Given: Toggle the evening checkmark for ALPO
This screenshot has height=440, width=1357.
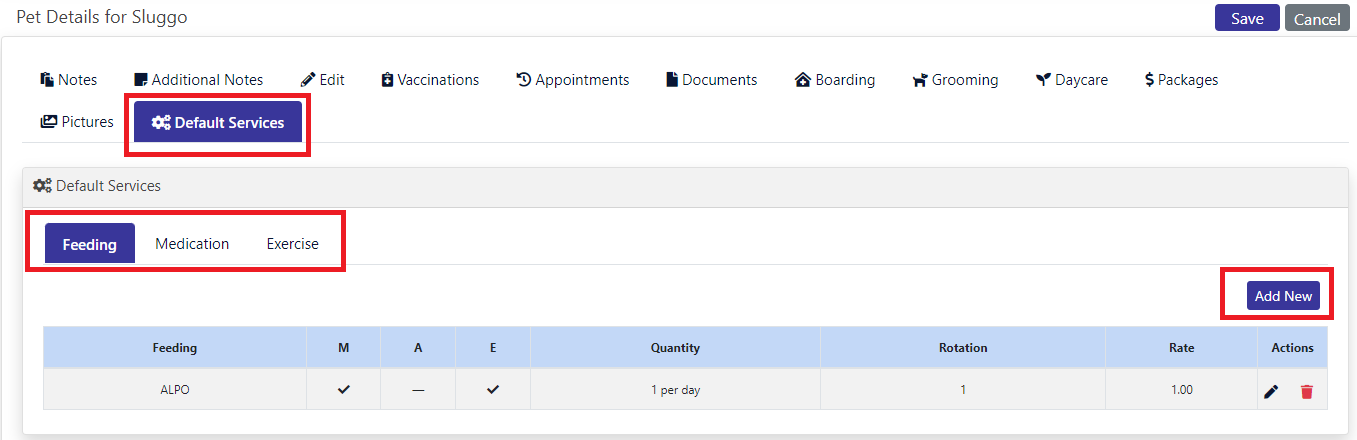Looking at the screenshot, I should (x=492, y=390).
